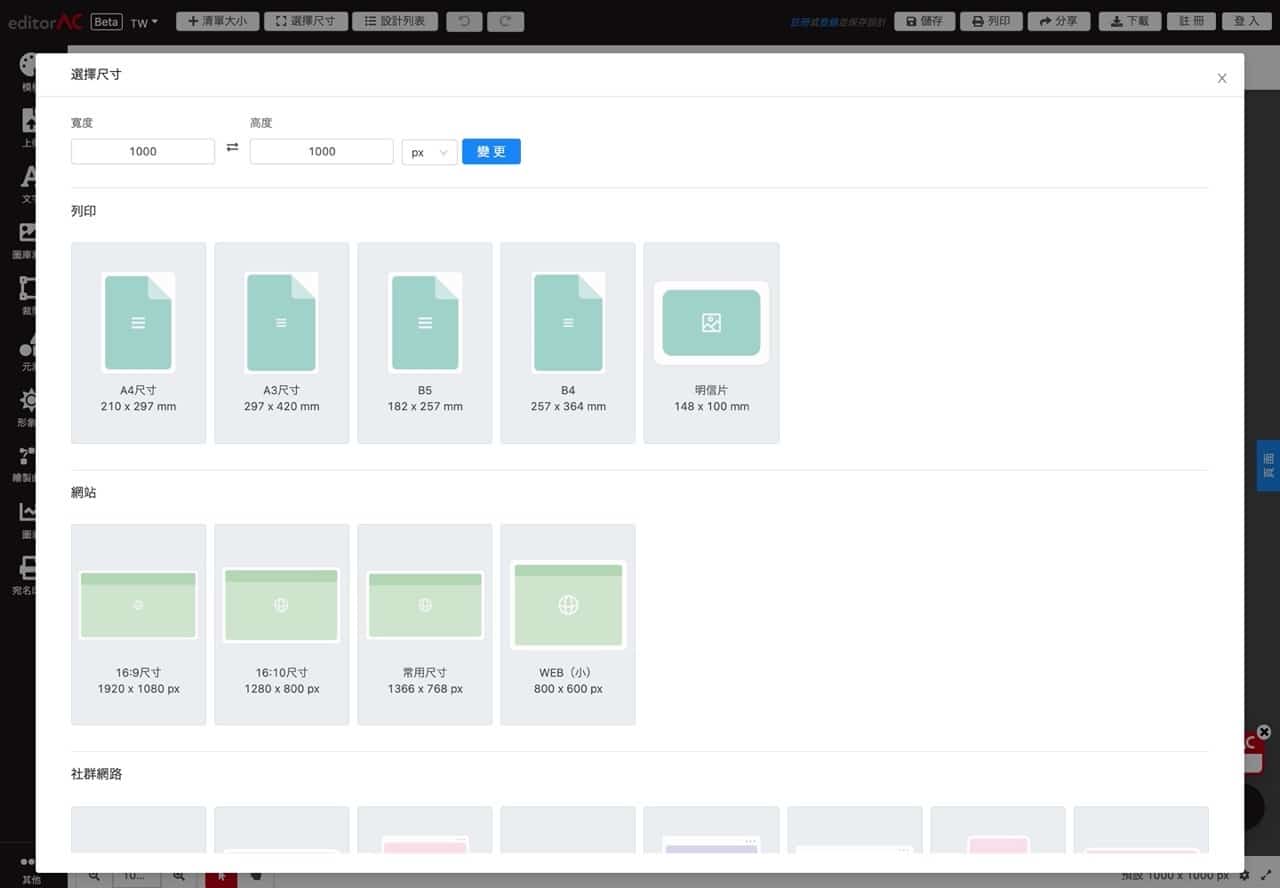Image resolution: width=1280 pixels, height=888 pixels.
Task: Toggle fullscreen with the expand arrows icon
Action: coord(1266,876)
